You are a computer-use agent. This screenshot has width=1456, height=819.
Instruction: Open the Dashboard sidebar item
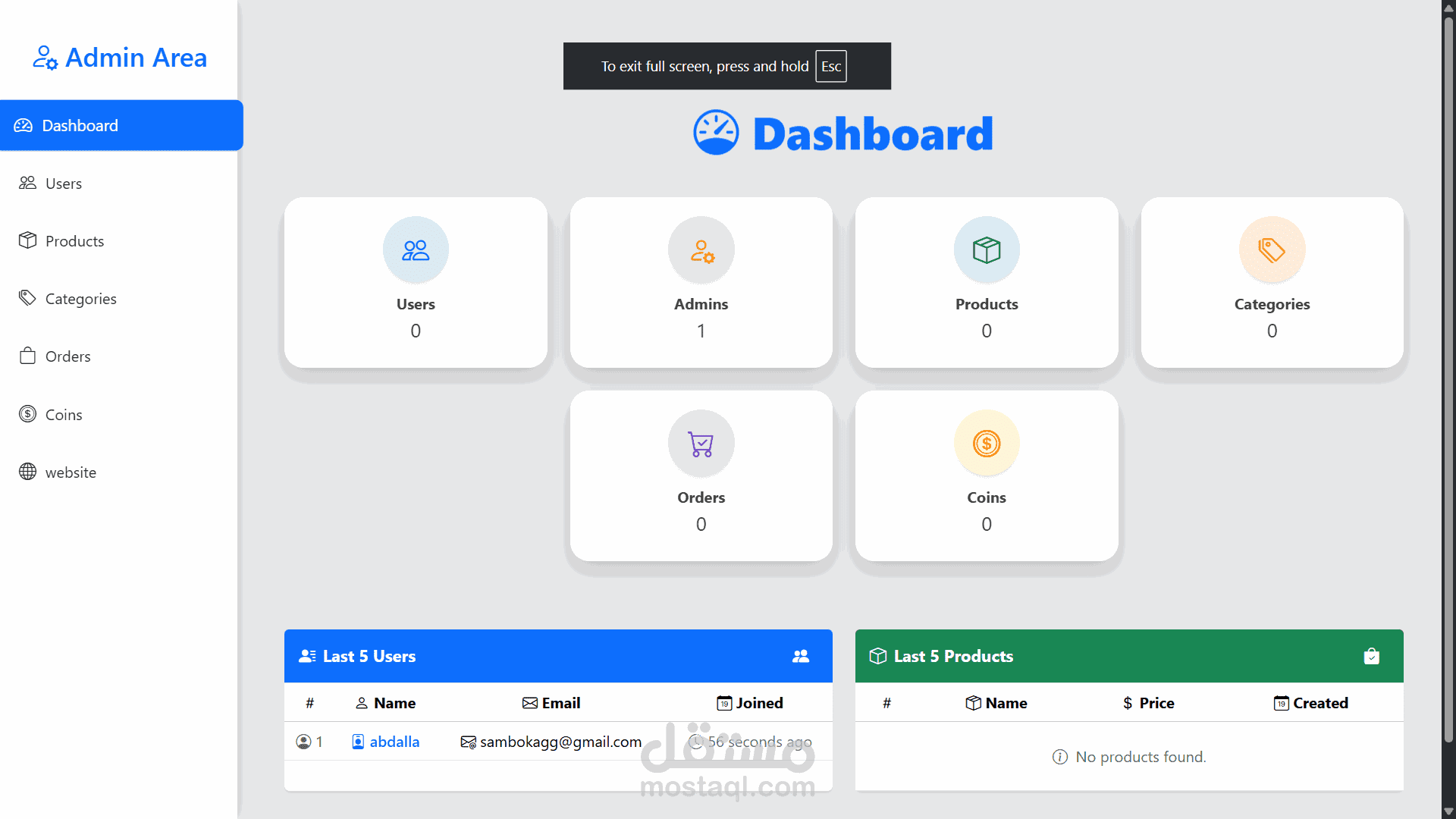[80, 125]
